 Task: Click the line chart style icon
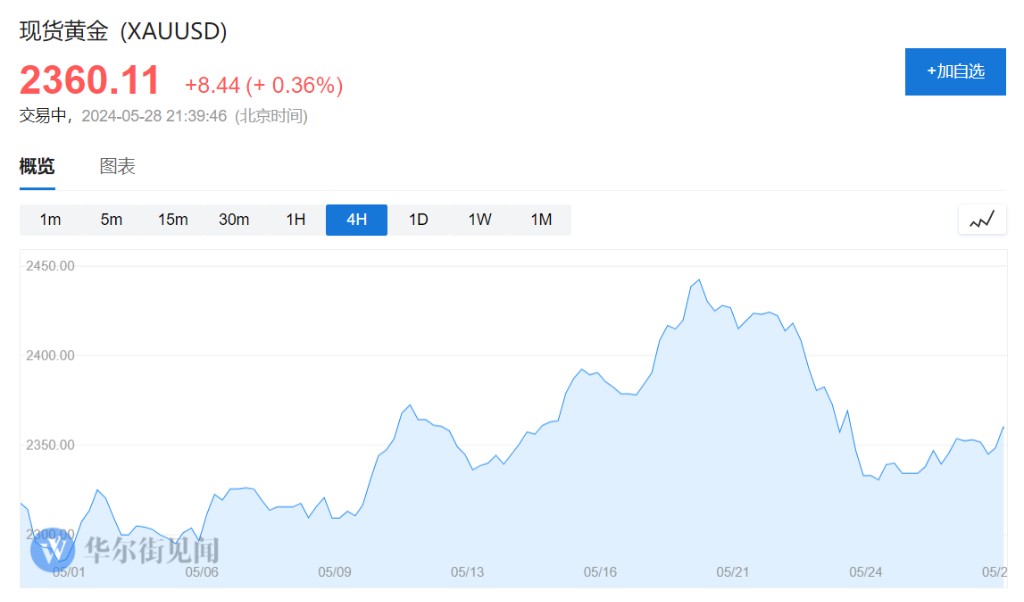pos(982,220)
